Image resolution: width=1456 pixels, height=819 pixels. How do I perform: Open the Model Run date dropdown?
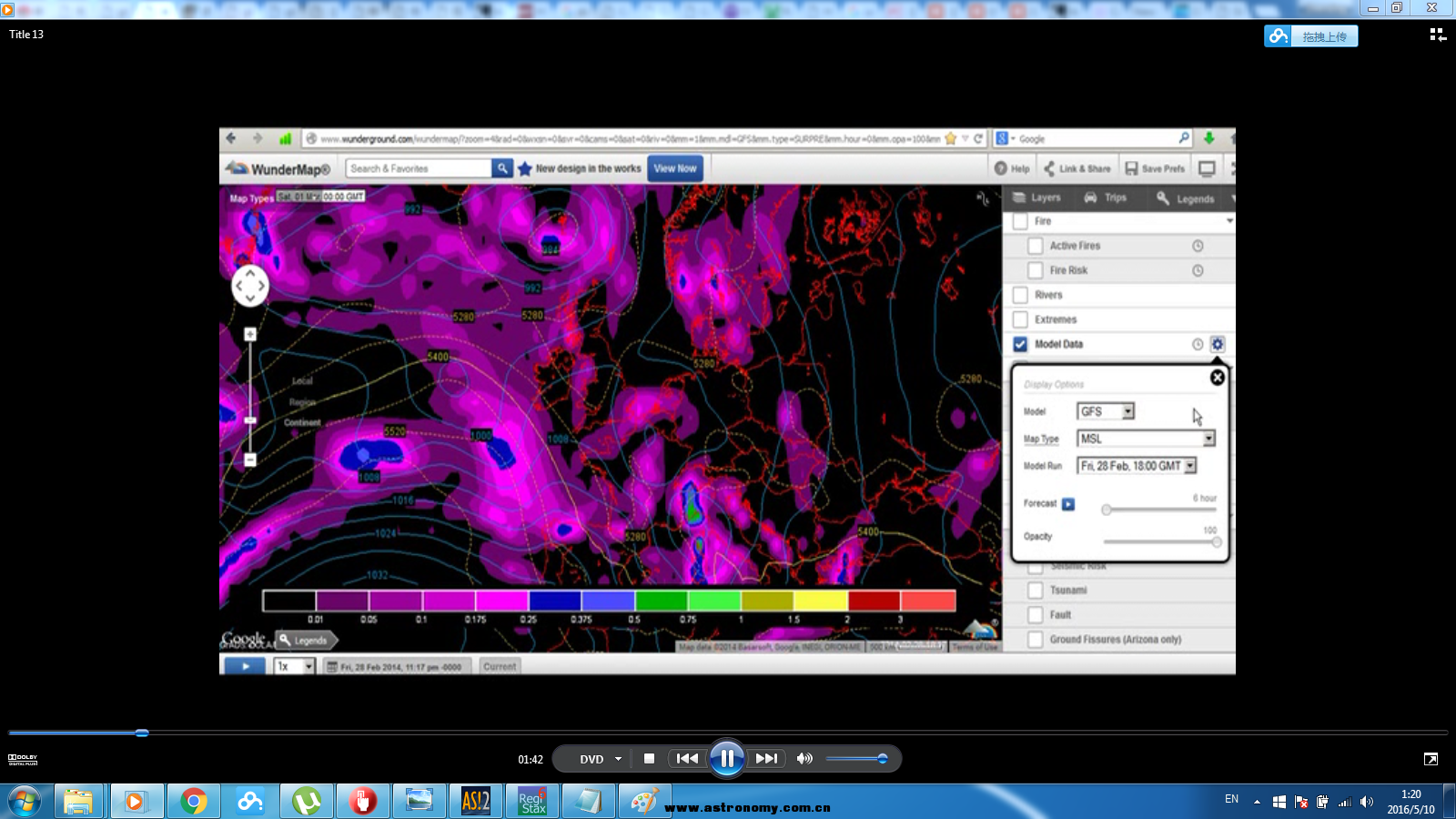click(1137, 466)
